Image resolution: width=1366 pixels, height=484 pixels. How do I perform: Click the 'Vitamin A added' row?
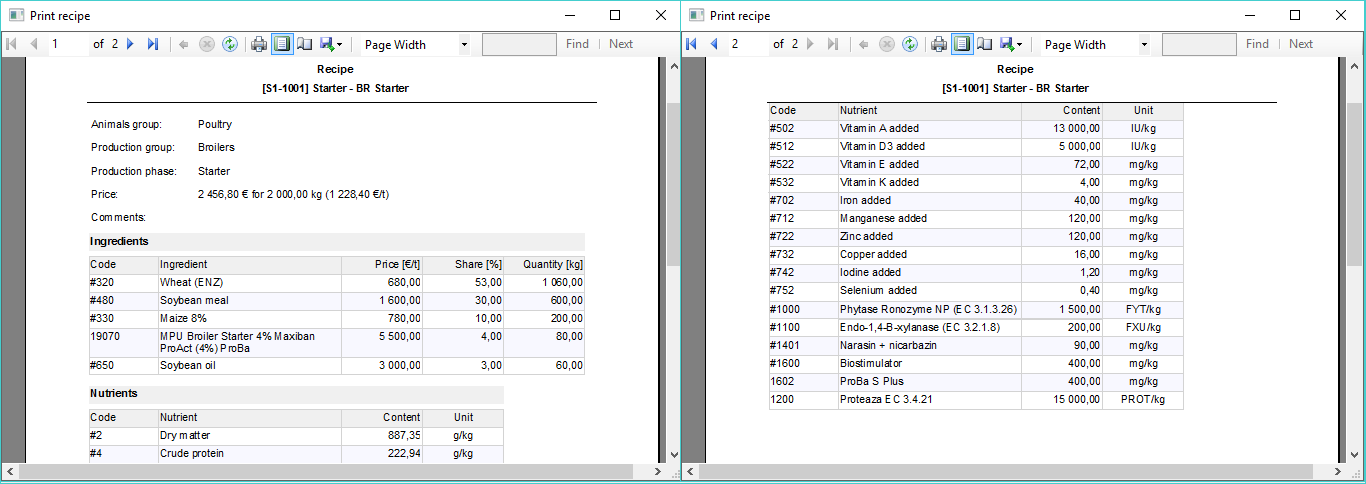coord(975,129)
